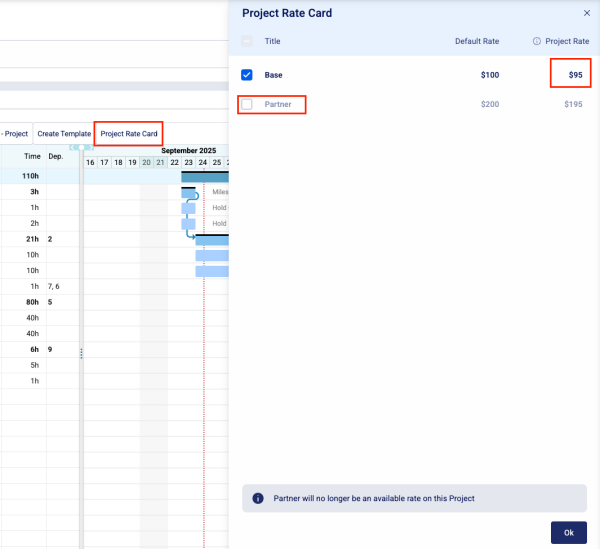Click the vertical splitter grip dots
Viewport: 600px width, 549px height.
point(81,352)
